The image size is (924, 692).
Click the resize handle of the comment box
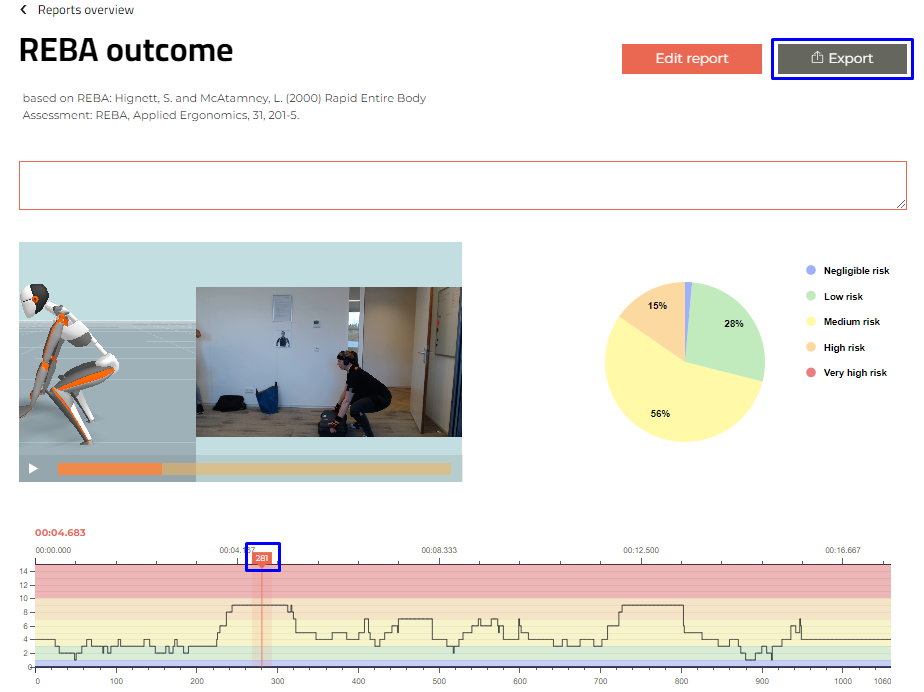coord(901,204)
